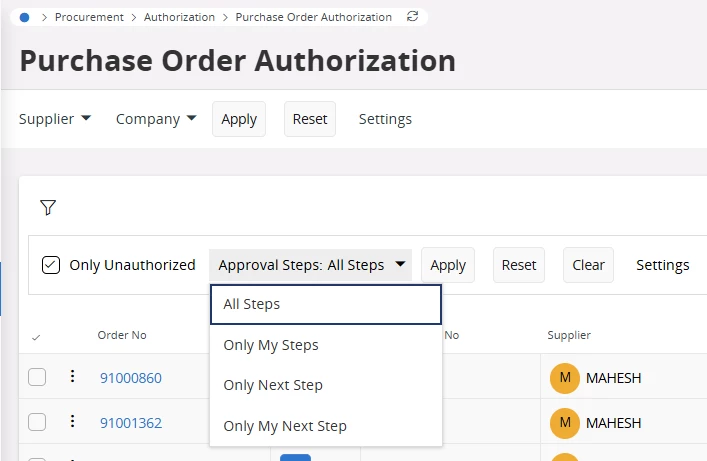Click MAHESH avatar in the 91001362 row
The image size is (707, 461).
565,423
